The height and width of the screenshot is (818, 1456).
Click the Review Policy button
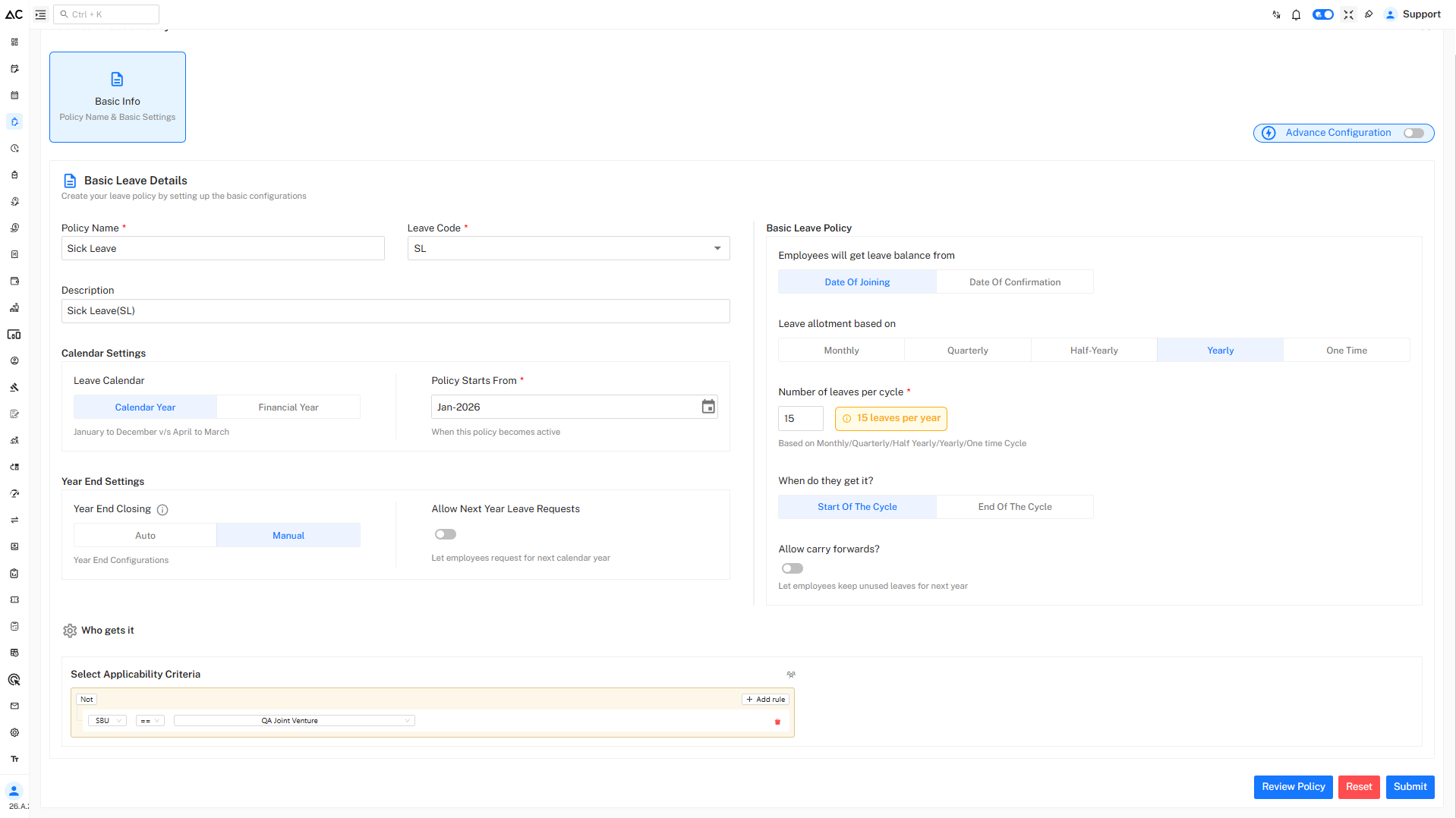tap(1293, 787)
